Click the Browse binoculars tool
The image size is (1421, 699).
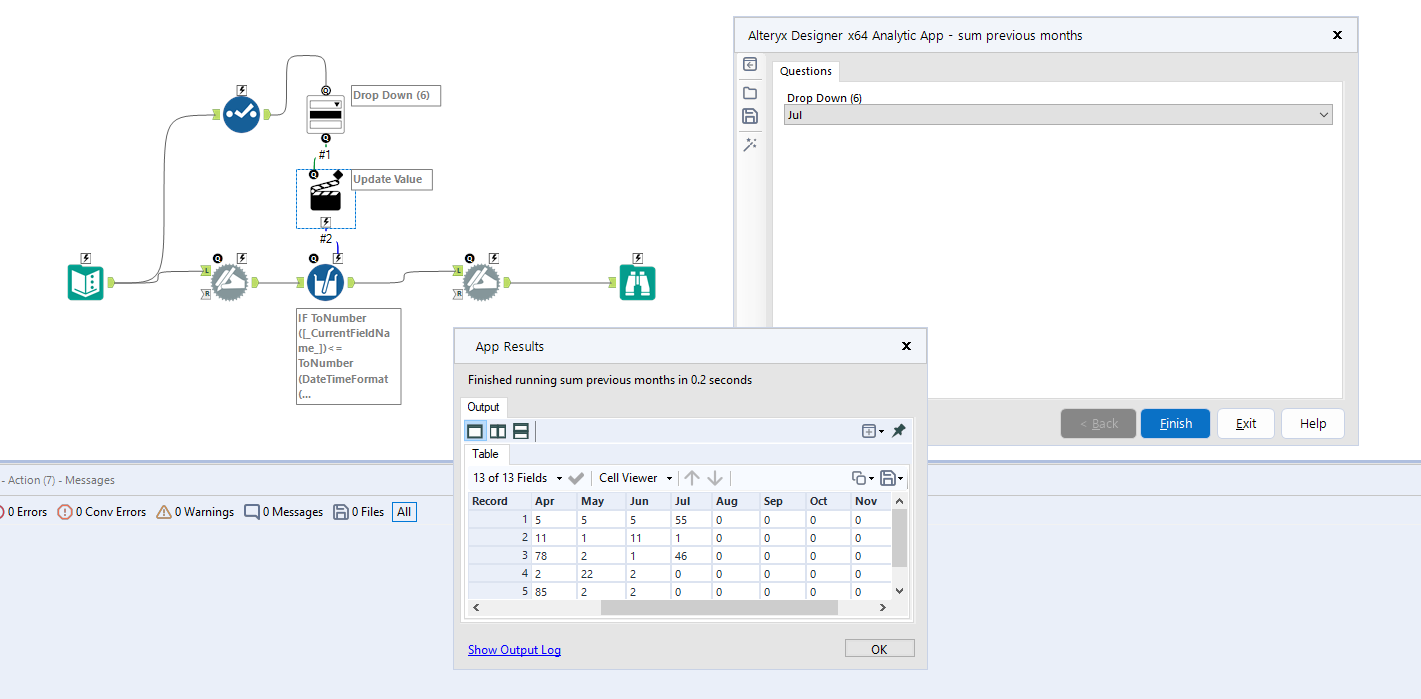(x=638, y=283)
